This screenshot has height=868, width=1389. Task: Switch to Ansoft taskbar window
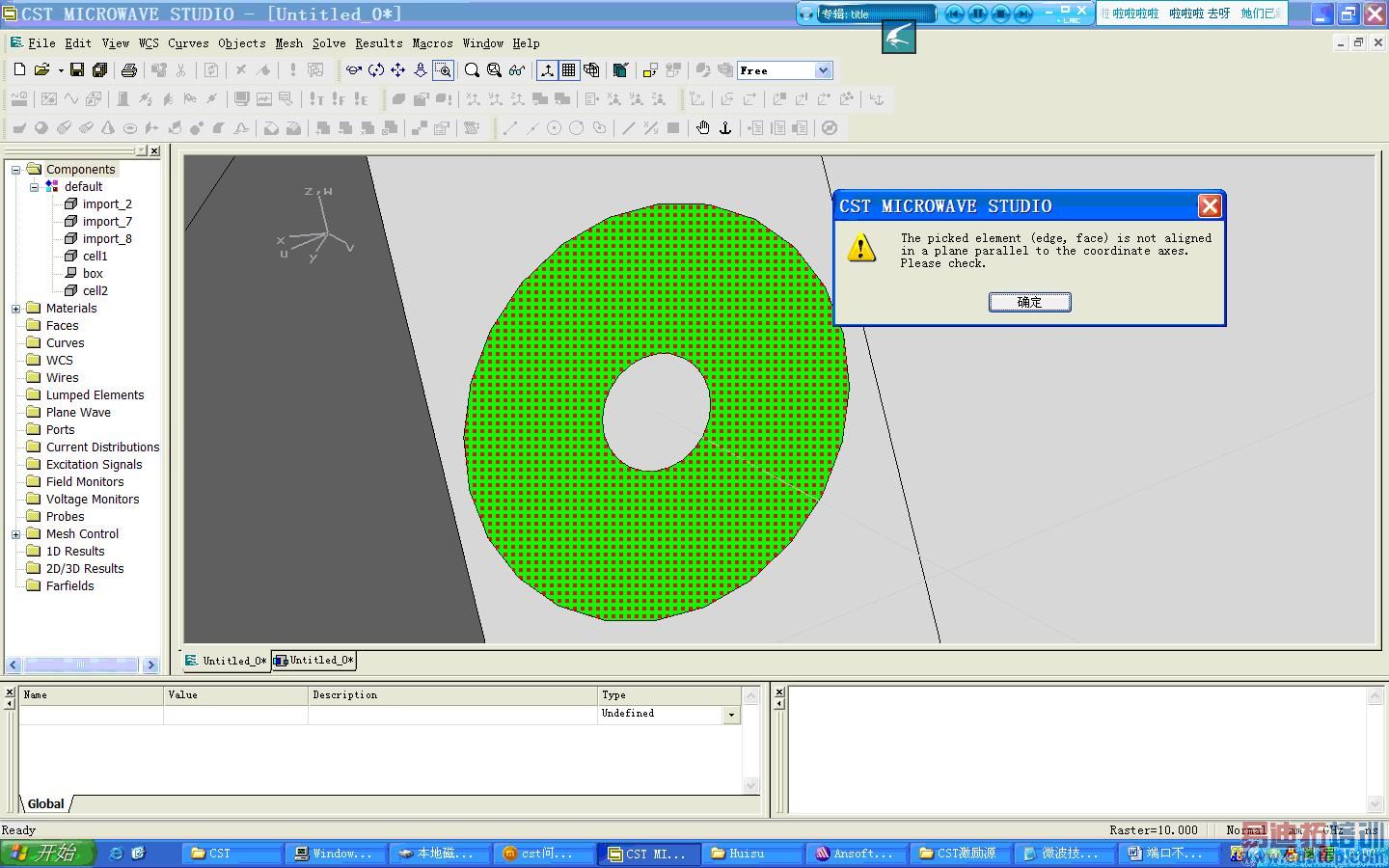856,854
